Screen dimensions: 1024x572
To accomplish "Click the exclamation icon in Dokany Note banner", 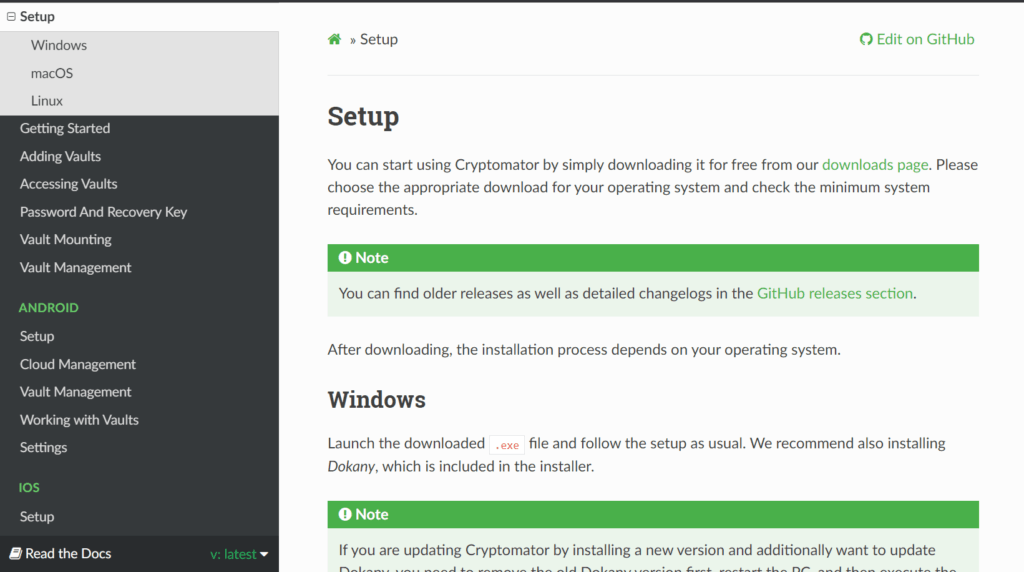I will click(x=345, y=515).
